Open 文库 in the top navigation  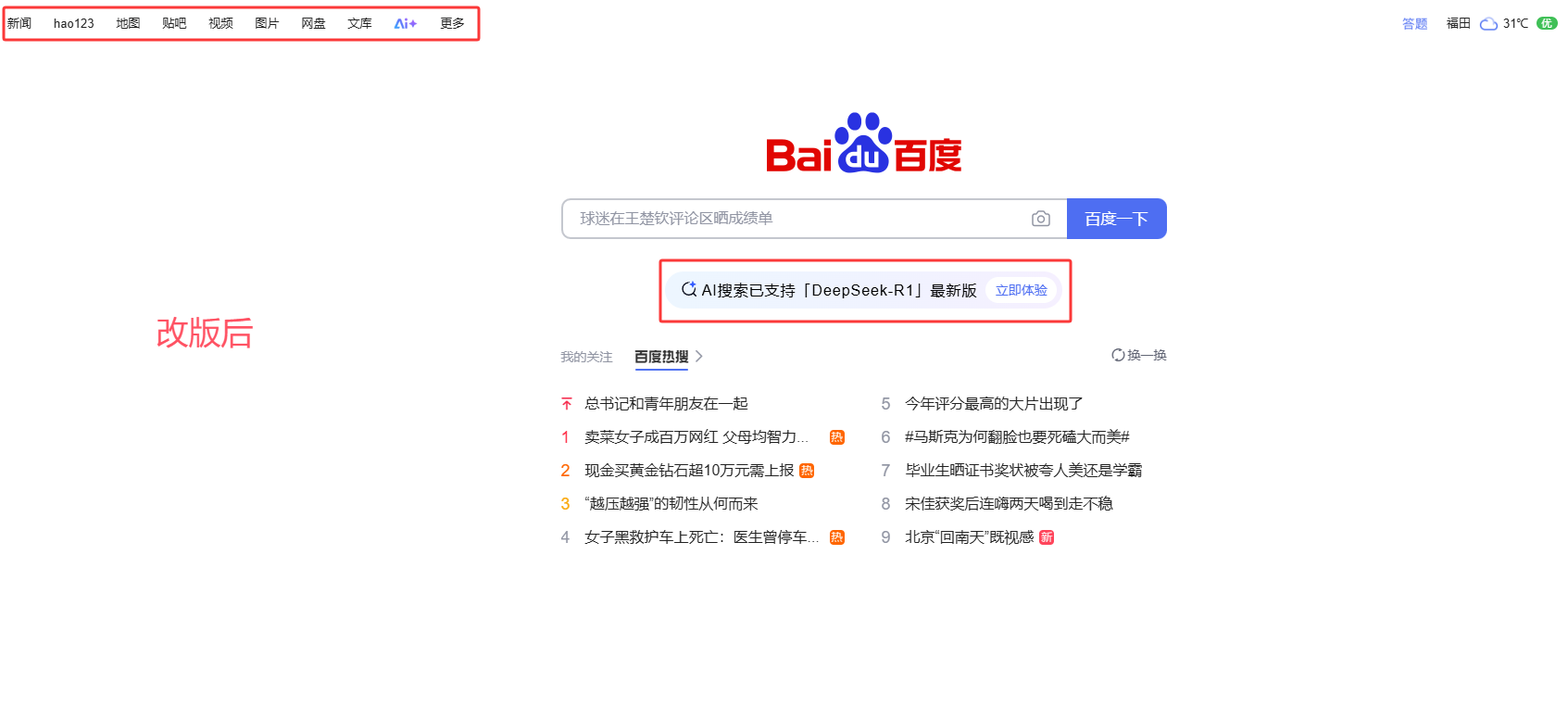[359, 23]
